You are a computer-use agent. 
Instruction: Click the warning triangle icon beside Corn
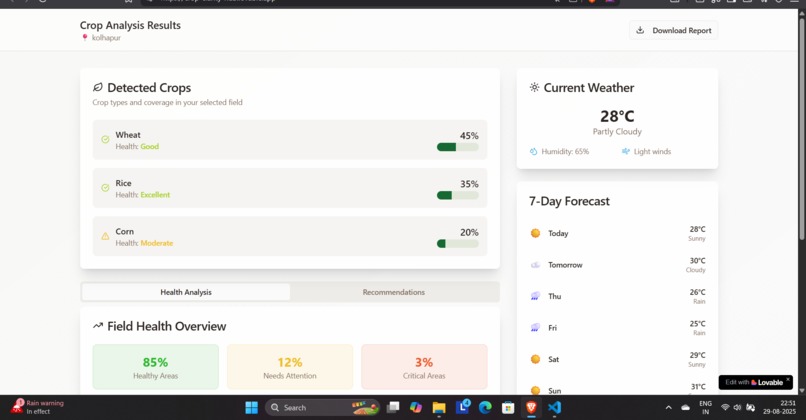pos(105,236)
